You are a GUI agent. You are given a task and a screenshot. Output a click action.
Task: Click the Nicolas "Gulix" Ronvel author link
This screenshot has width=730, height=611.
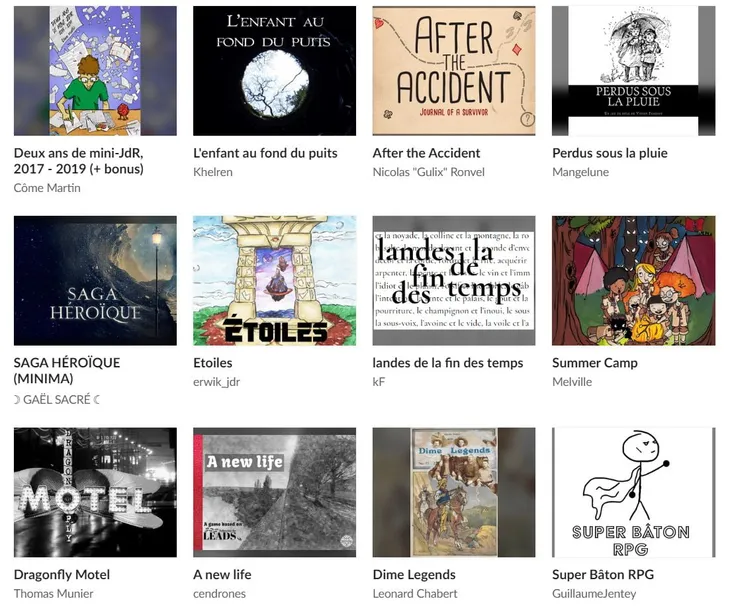pyautogui.click(x=428, y=172)
